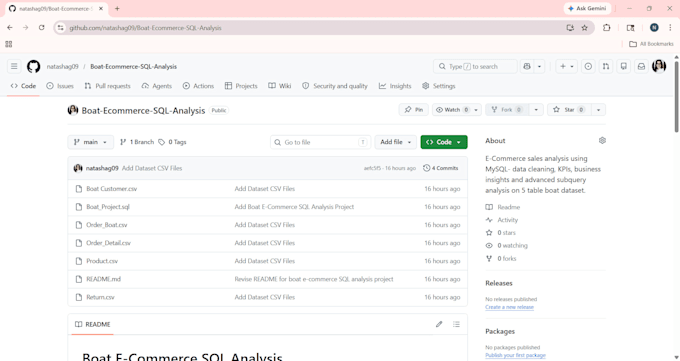Open All Bookmarks folder
This screenshot has width=680, height=361.
point(651,44)
